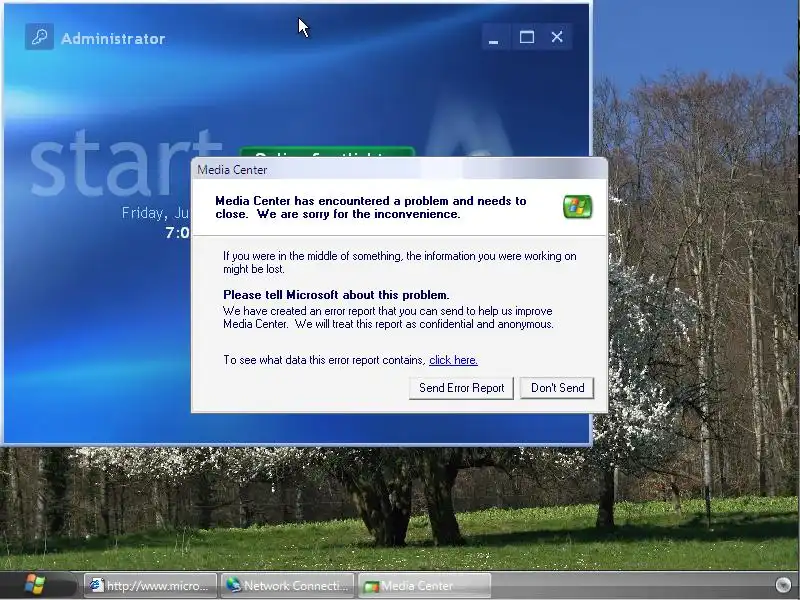Image resolution: width=800 pixels, height=600 pixels.
Task: Click the 'Please tell Microsoft about this problem.' heading
Action: click(x=336, y=295)
